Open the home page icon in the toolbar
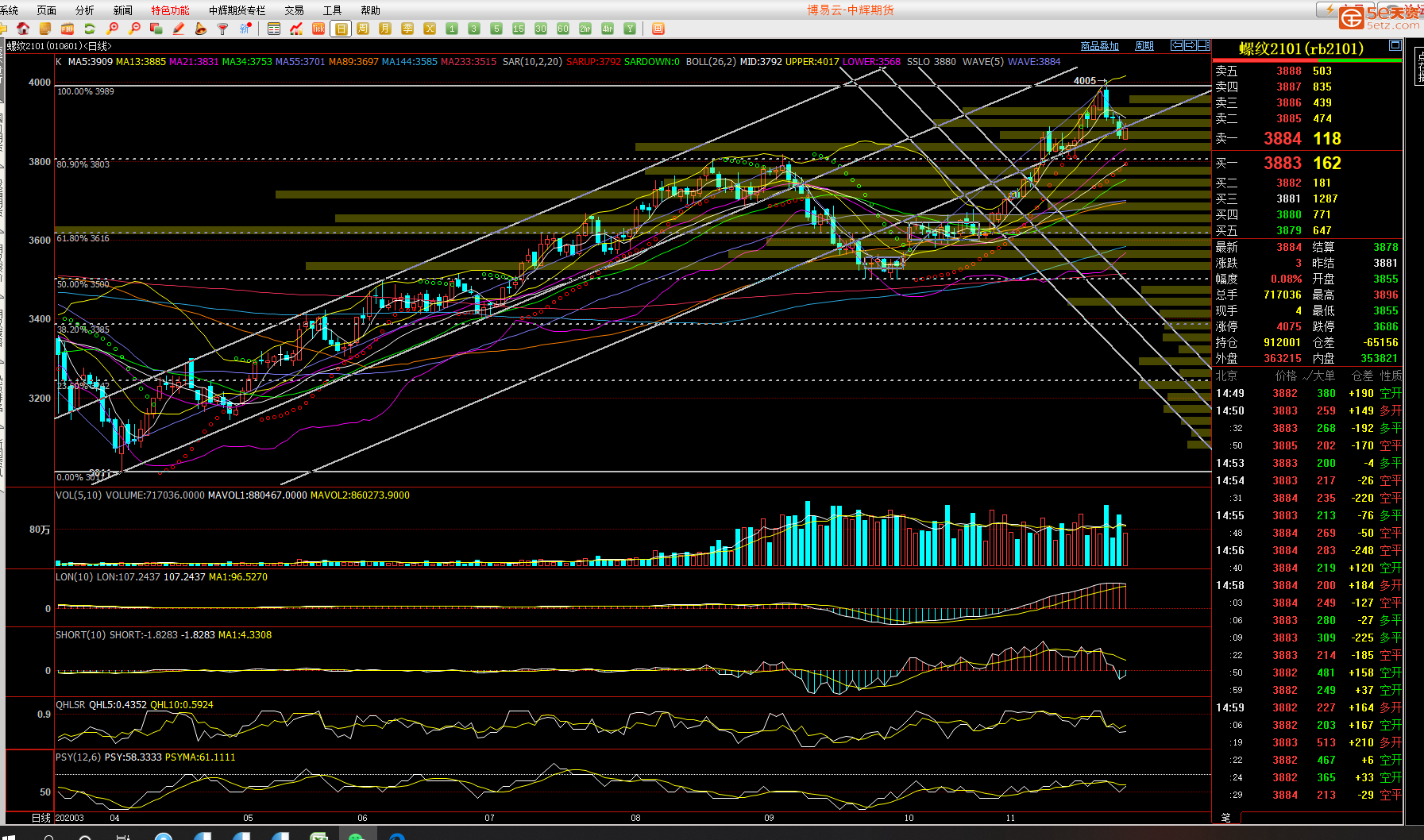This screenshot has height=840, width=1424. (23, 29)
